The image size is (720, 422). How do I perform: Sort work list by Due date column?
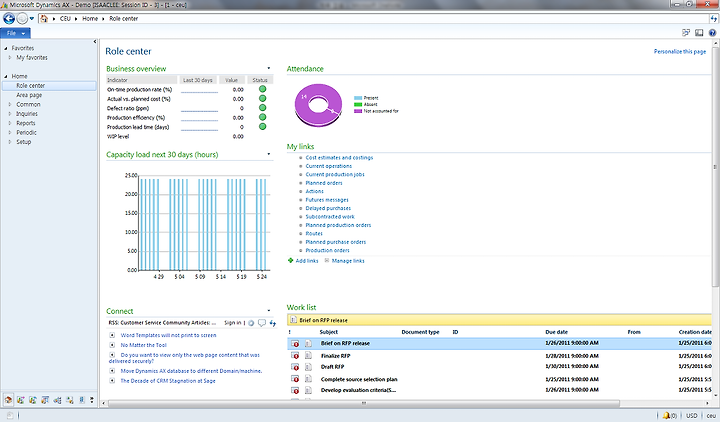tap(557, 332)
